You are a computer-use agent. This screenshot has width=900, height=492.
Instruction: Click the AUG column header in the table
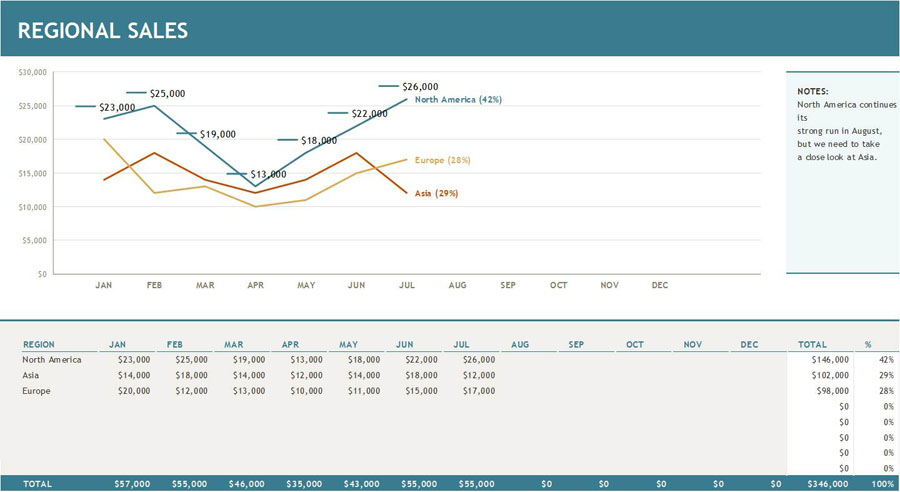coord(520,344)
